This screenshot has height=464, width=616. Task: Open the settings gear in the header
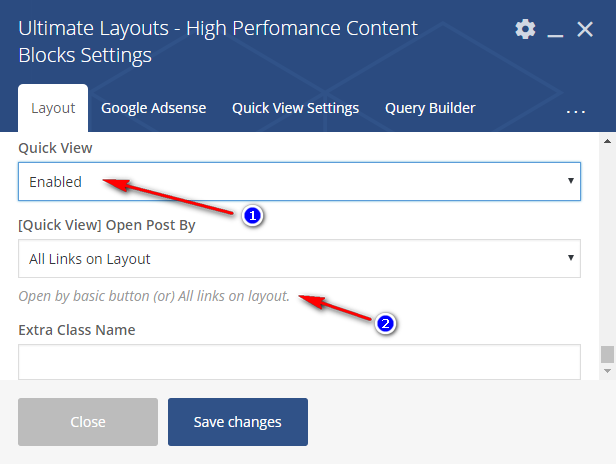525,29
